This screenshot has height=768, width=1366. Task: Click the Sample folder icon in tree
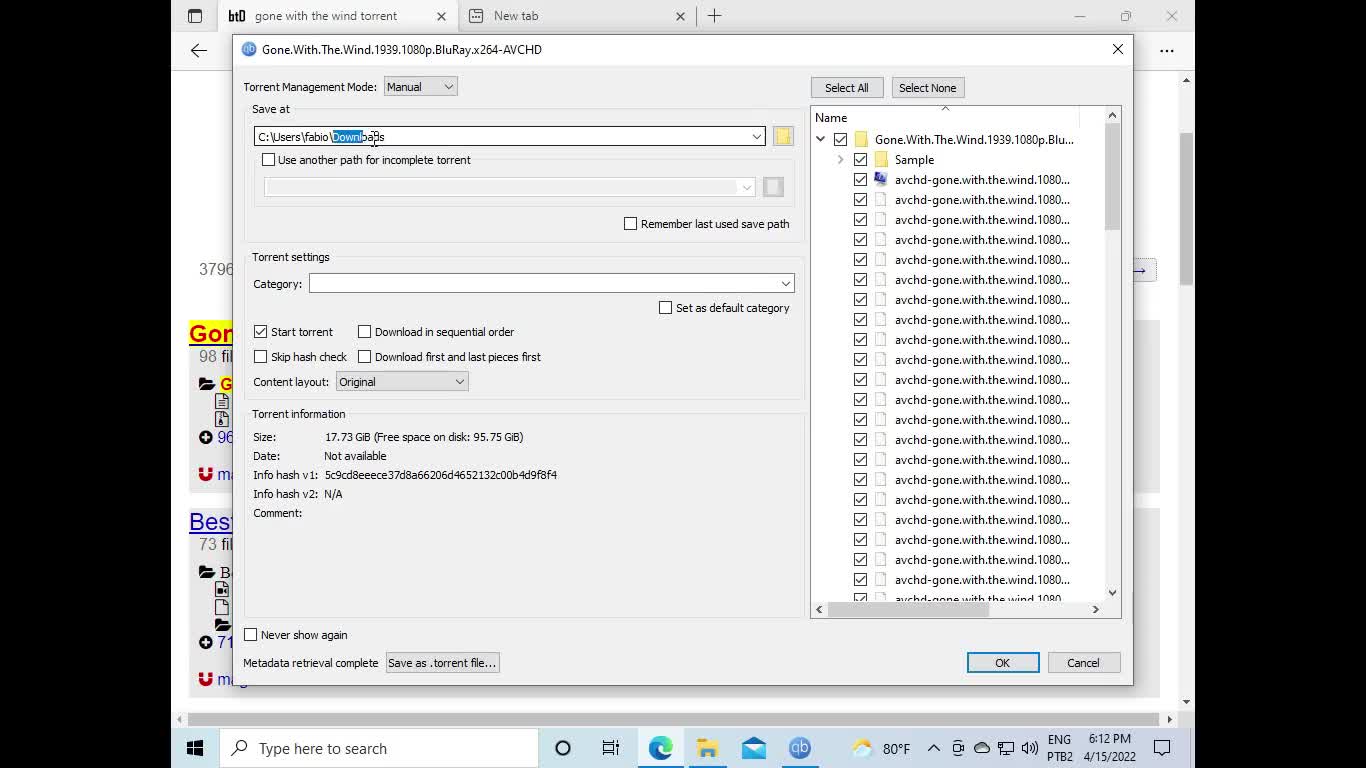click(x=881, y=159)
